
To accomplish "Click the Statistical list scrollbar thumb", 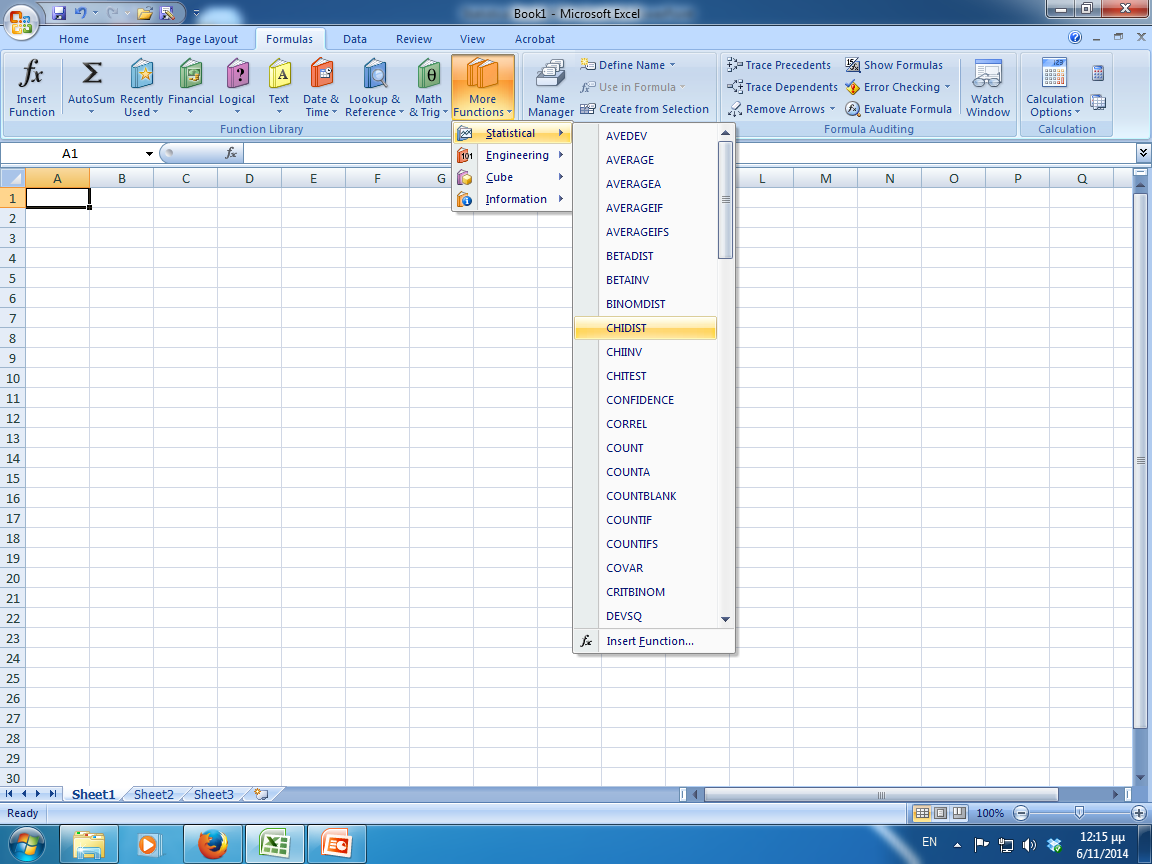I will 725,199.
